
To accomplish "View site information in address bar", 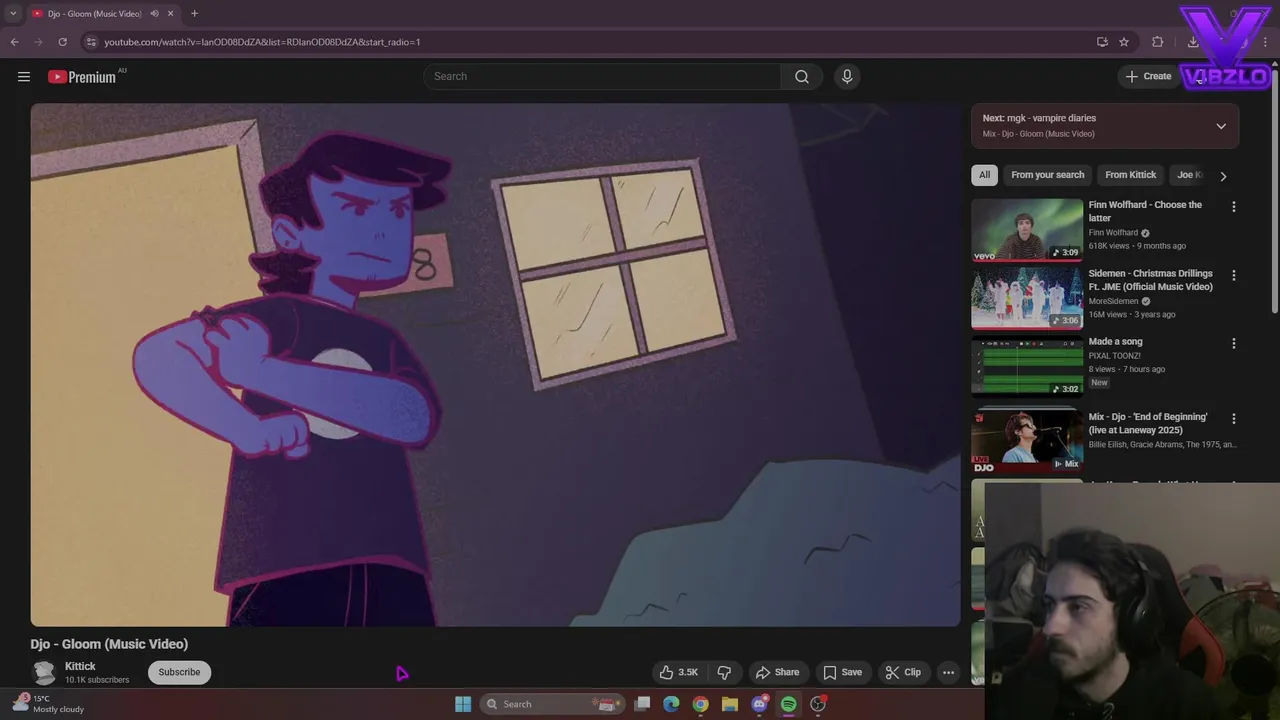I will click(x=91, y=42).
